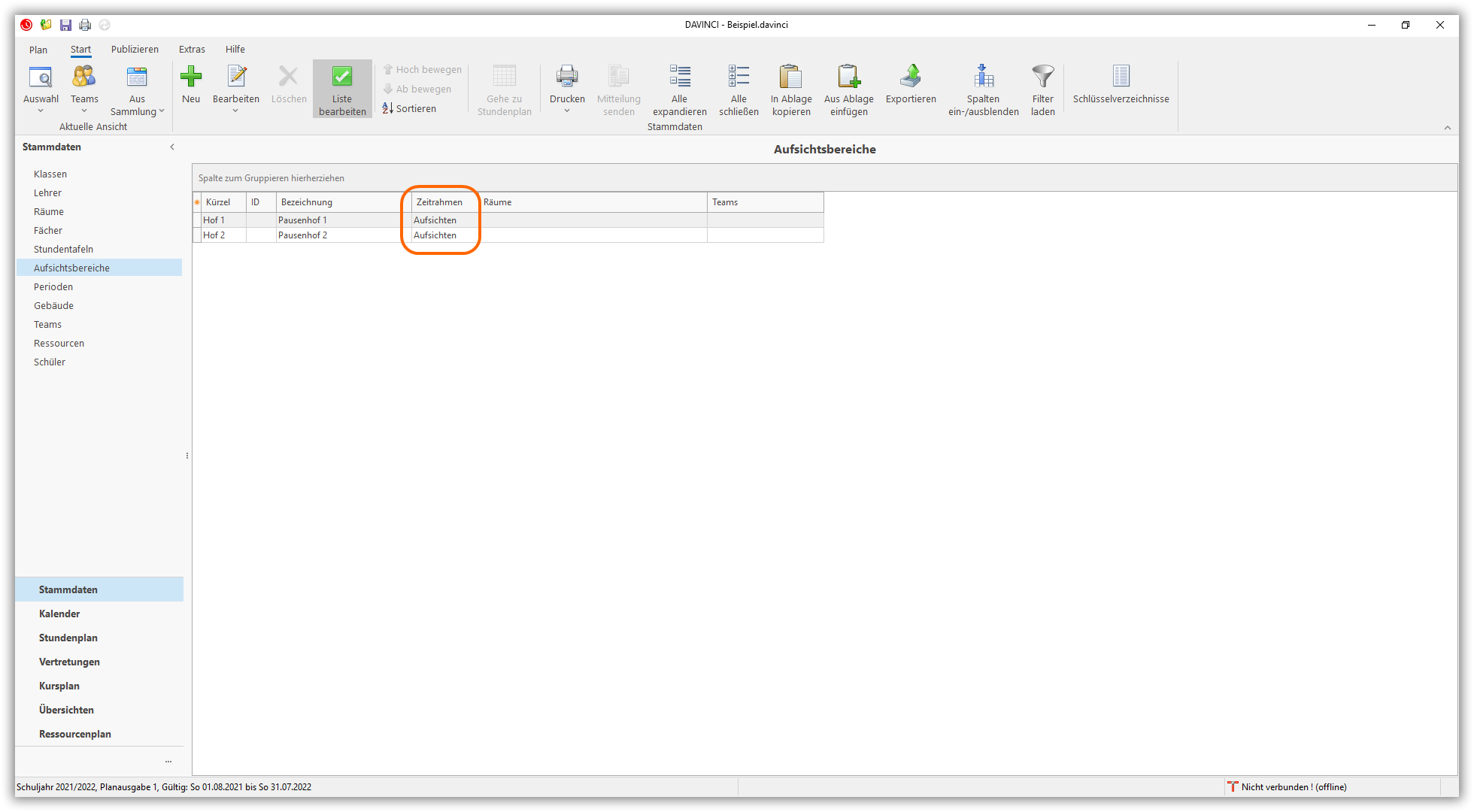Click Spalten ein-/ausblenden icon
Viewport: 1474px width, 812px height.
[x=983, y=77]
